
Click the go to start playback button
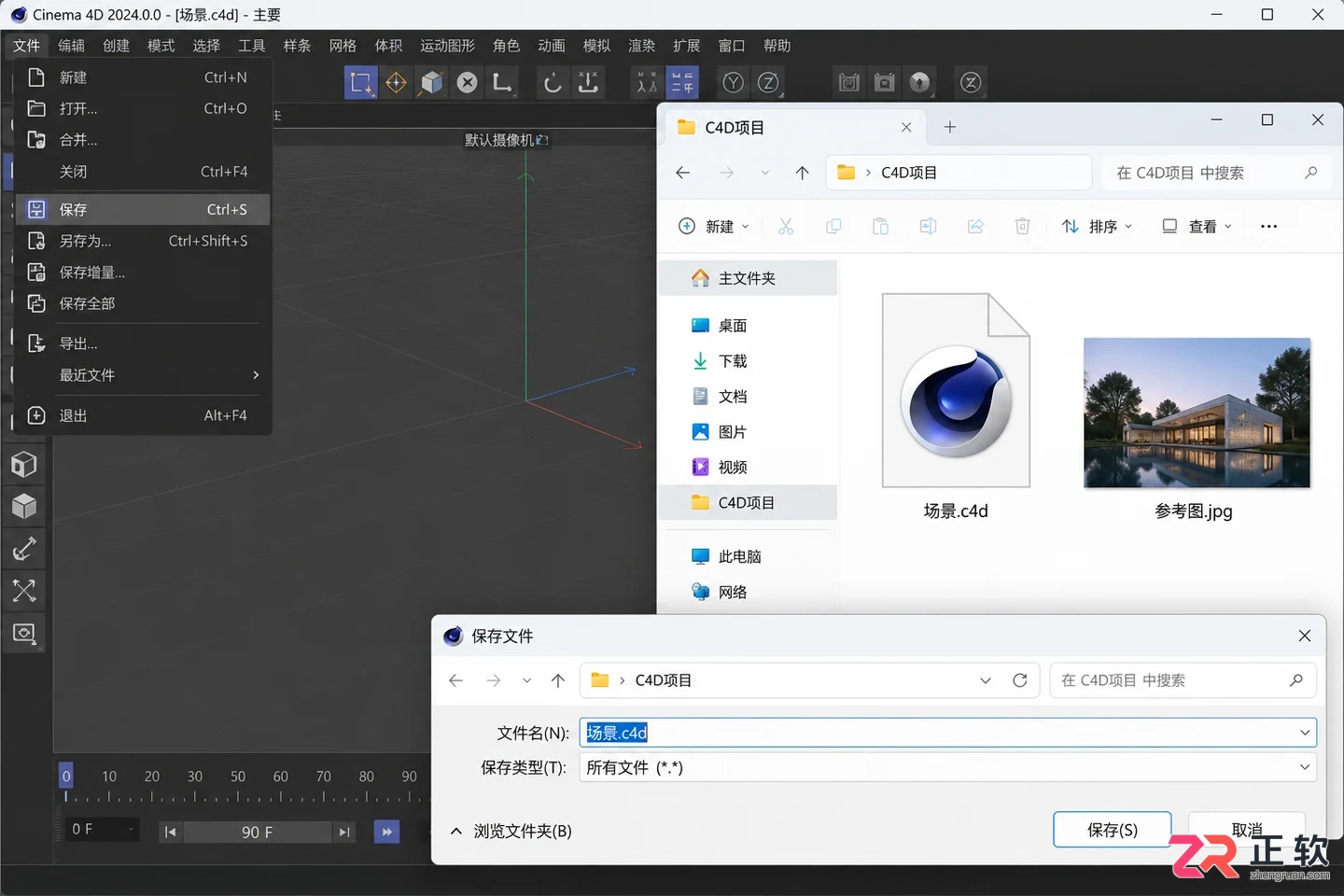coord(170,832)
